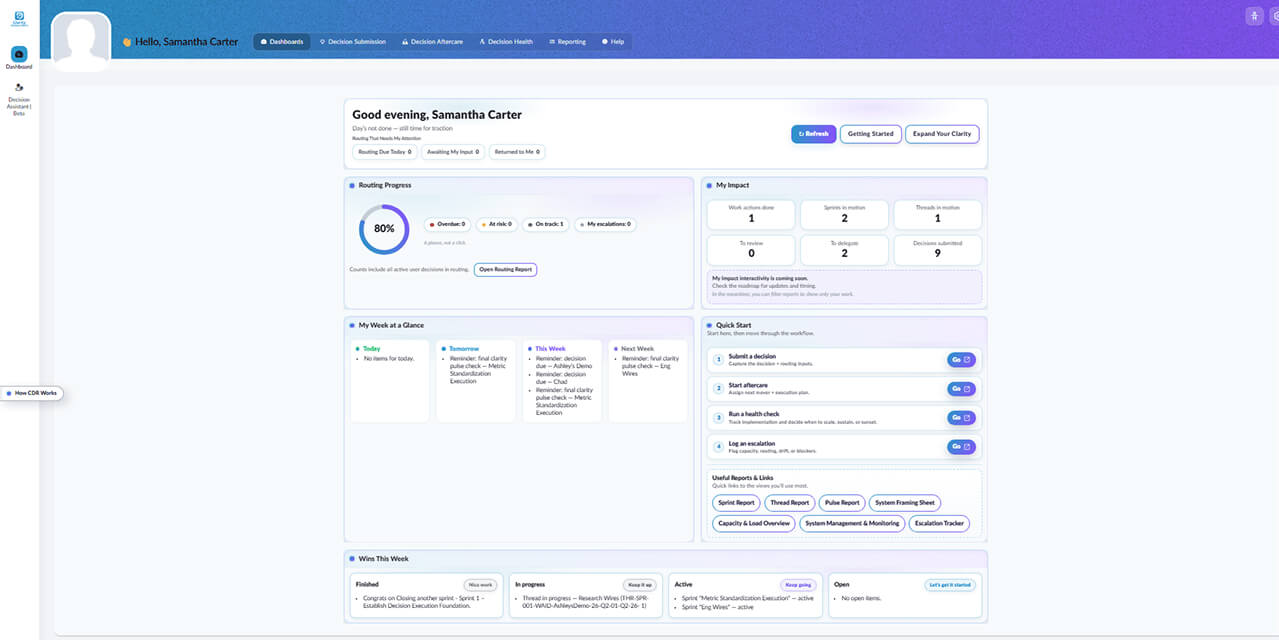Open the Sprint Report link
The image size is (1279, 640).
[x=736, y=503]
